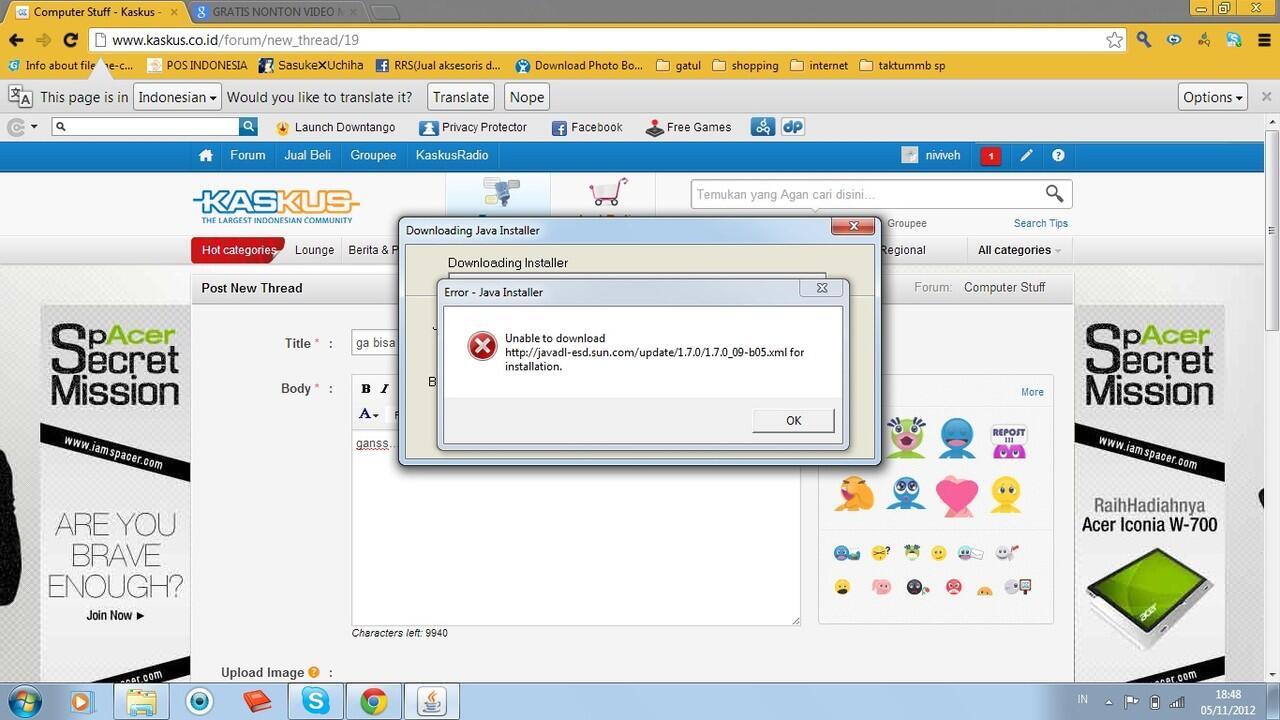Click Free Games in toolbar
The image size is (1280, 720).
click(689, 127)
